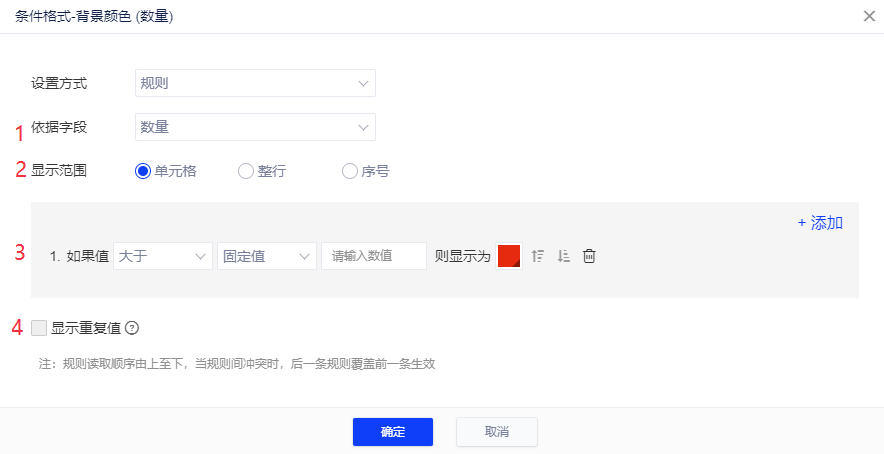Expand the 依据字段 dropdown showing 数量
The image size is (884, 454).
(255, 127)
